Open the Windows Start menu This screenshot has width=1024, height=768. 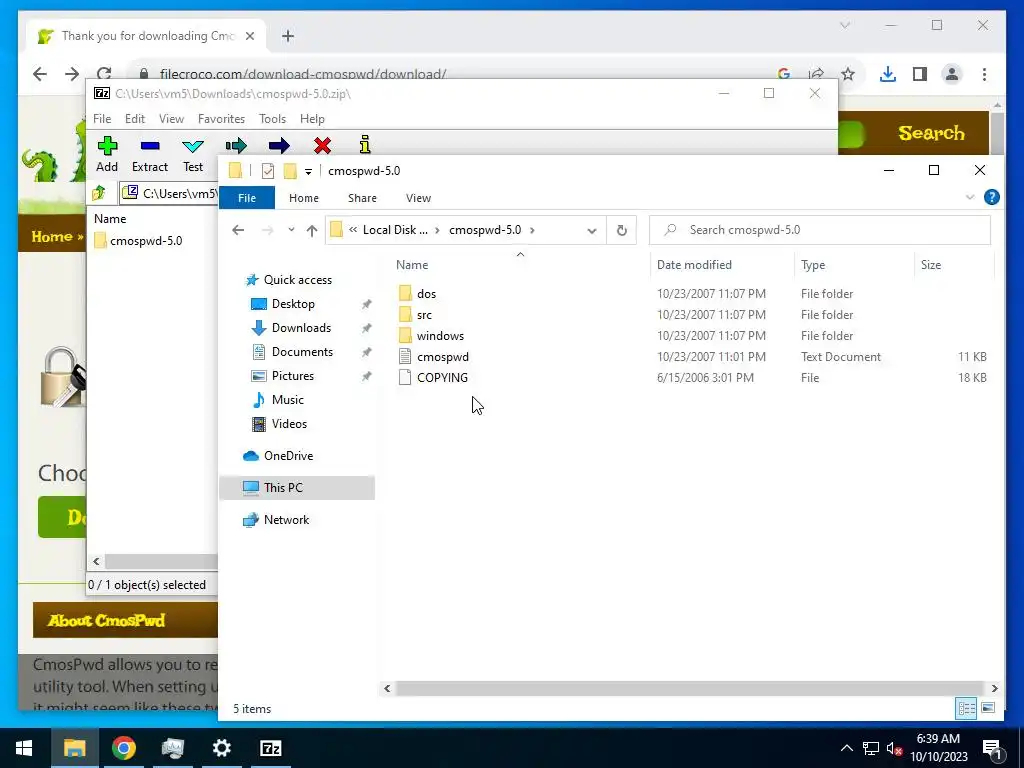[24, 748]
